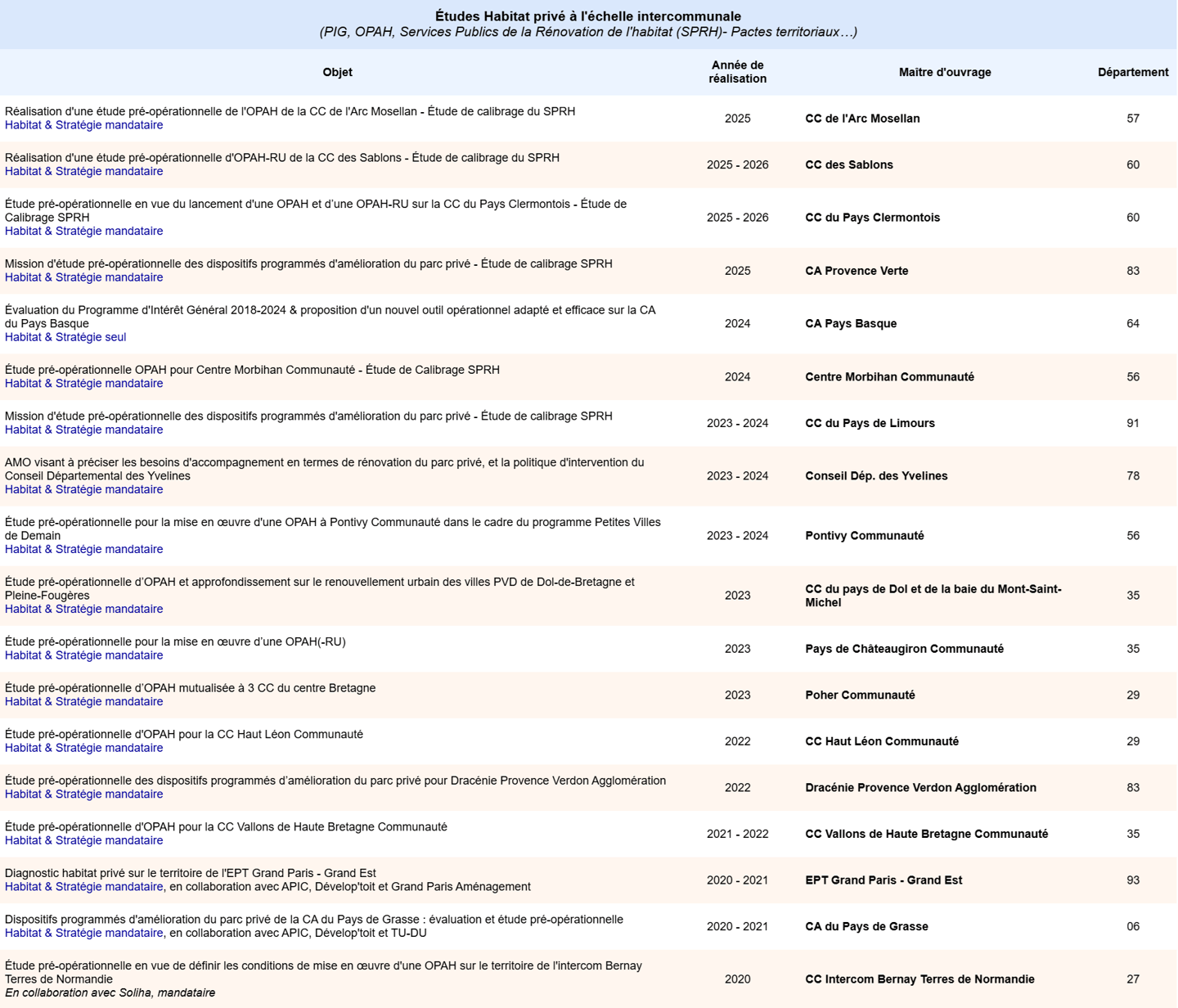Click 'CC Intercom Bernay Terres de Normandie' cell
Image resolution: width=1178 pixels, height=1008 pixels.
click(x=919, y=979)
